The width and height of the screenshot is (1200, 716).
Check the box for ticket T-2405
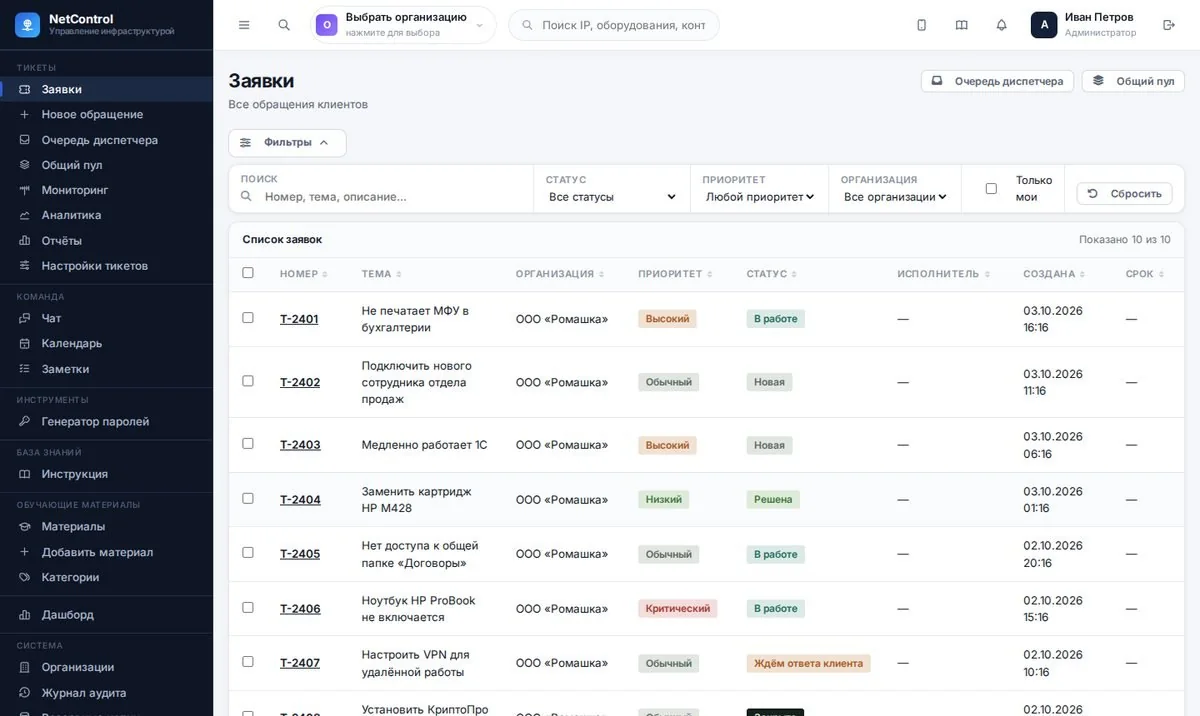pyautogui.click(x=248, y=553)
